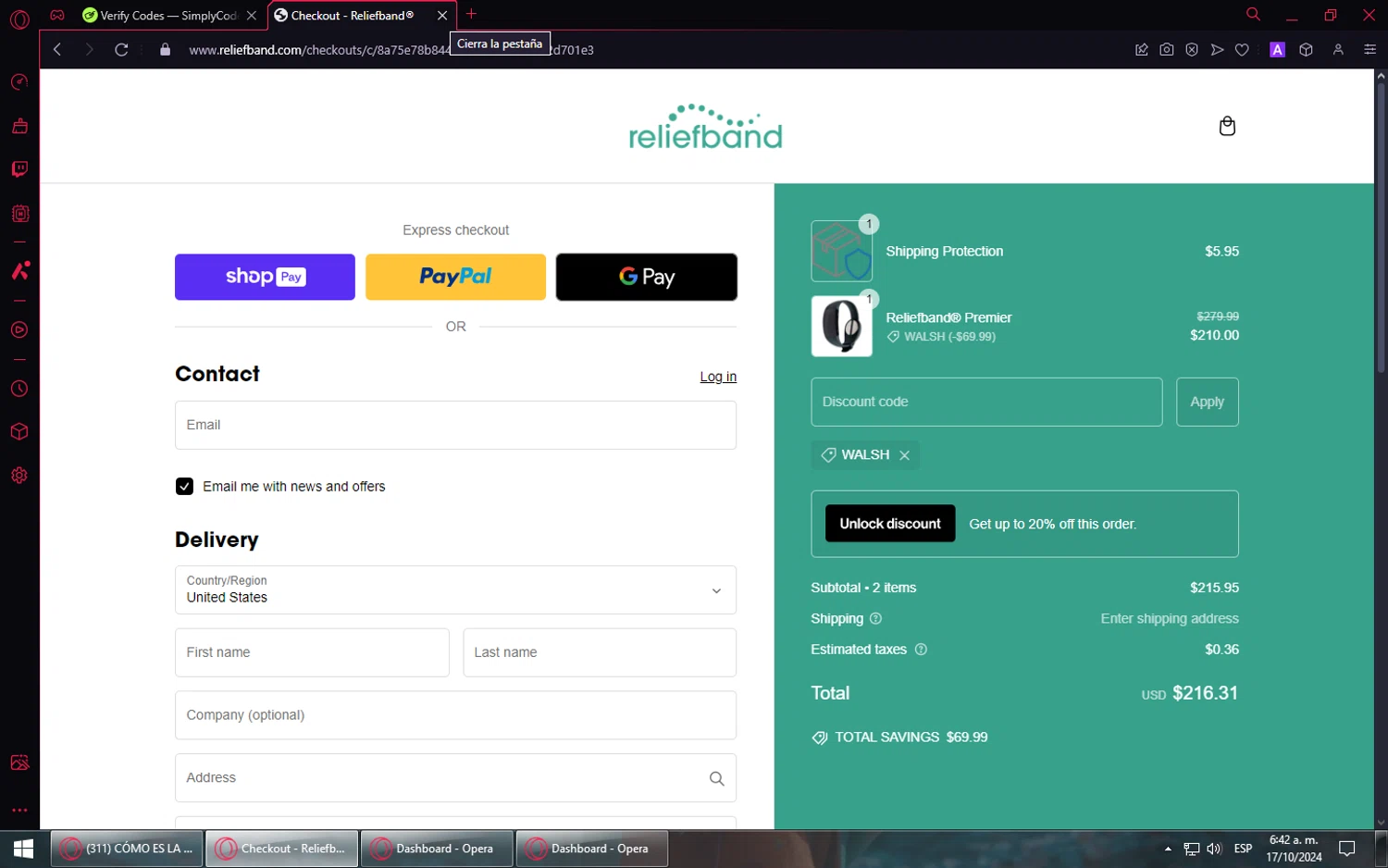Viewport: 1388px width, 868px height.
Task: Open the Opera main menu logo
Action: coord(19,19)
